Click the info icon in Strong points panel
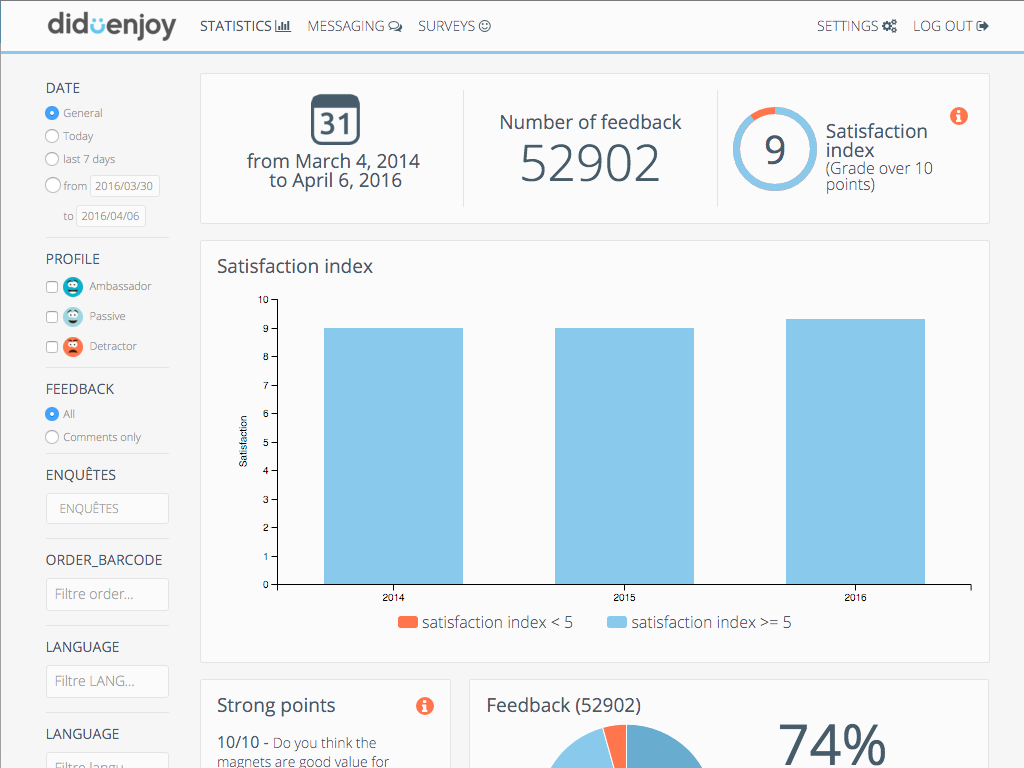The height and width of the screenshot is (768, 1024). click(x=425, y=706)
